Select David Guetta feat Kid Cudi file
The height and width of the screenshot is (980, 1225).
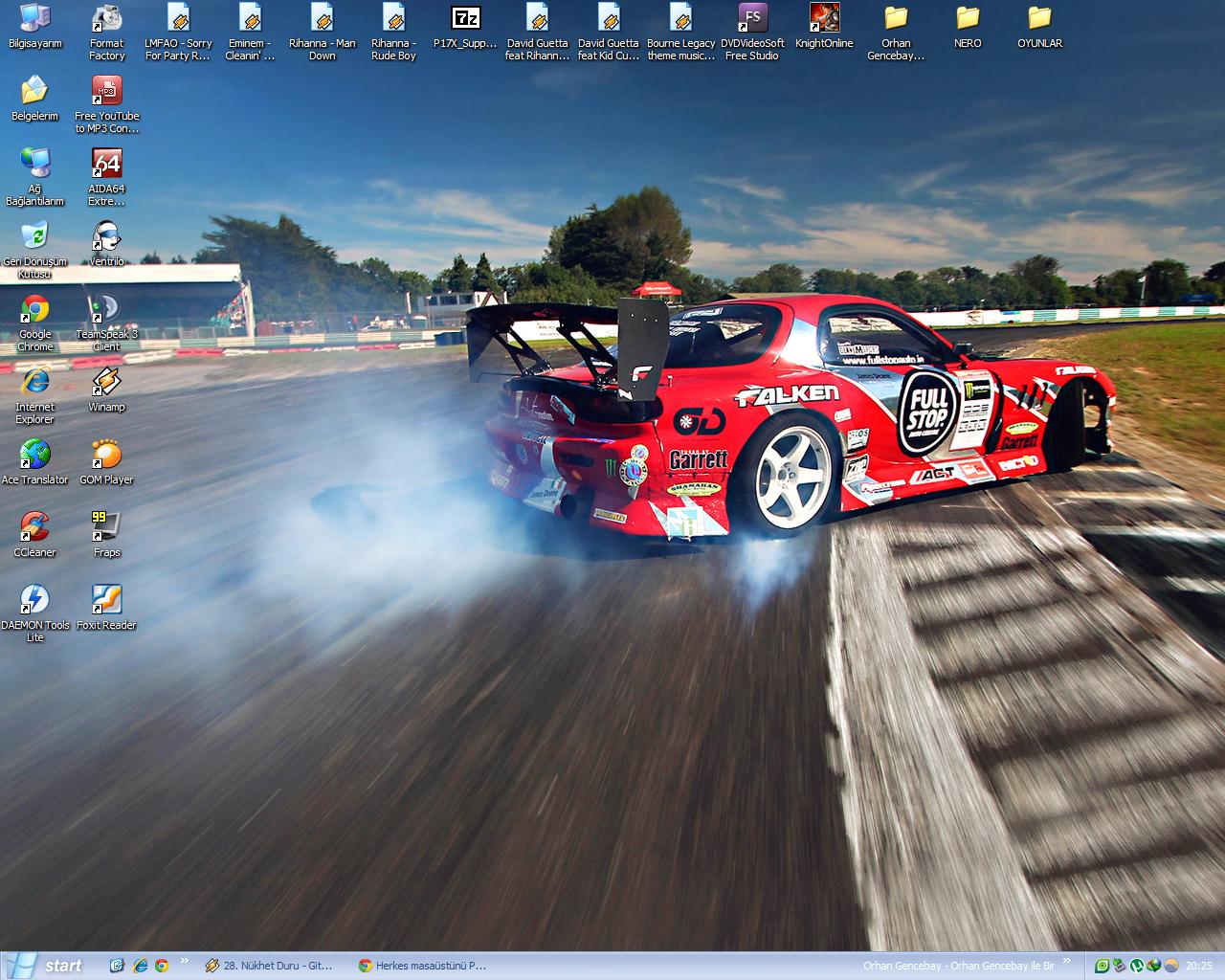pos(609,33)
